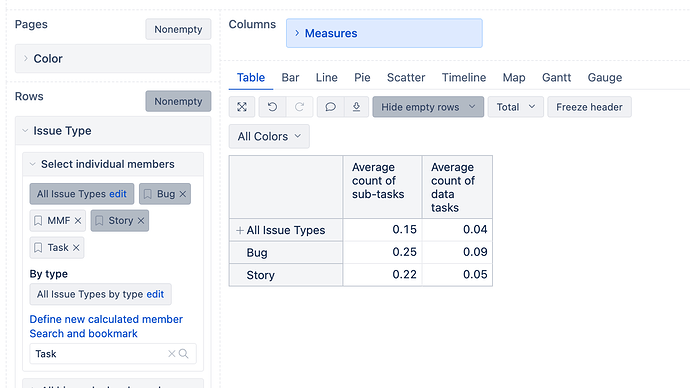The image size is (690, 388).
Task: Redo the report change
Action: point(300,107)
